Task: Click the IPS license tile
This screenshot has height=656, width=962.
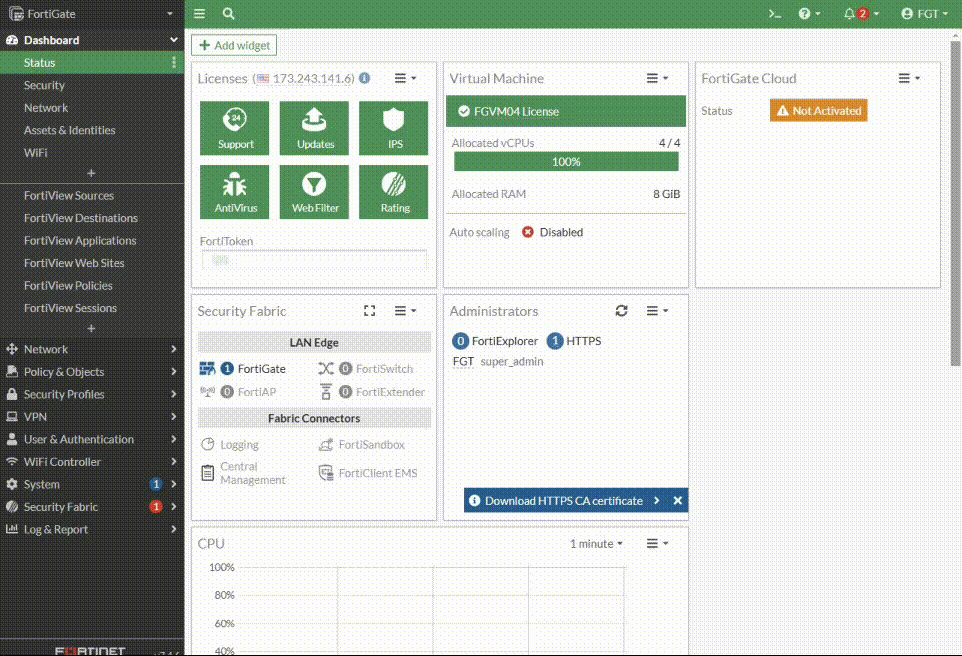Action: pyautogui.click(x=394, y=128)
